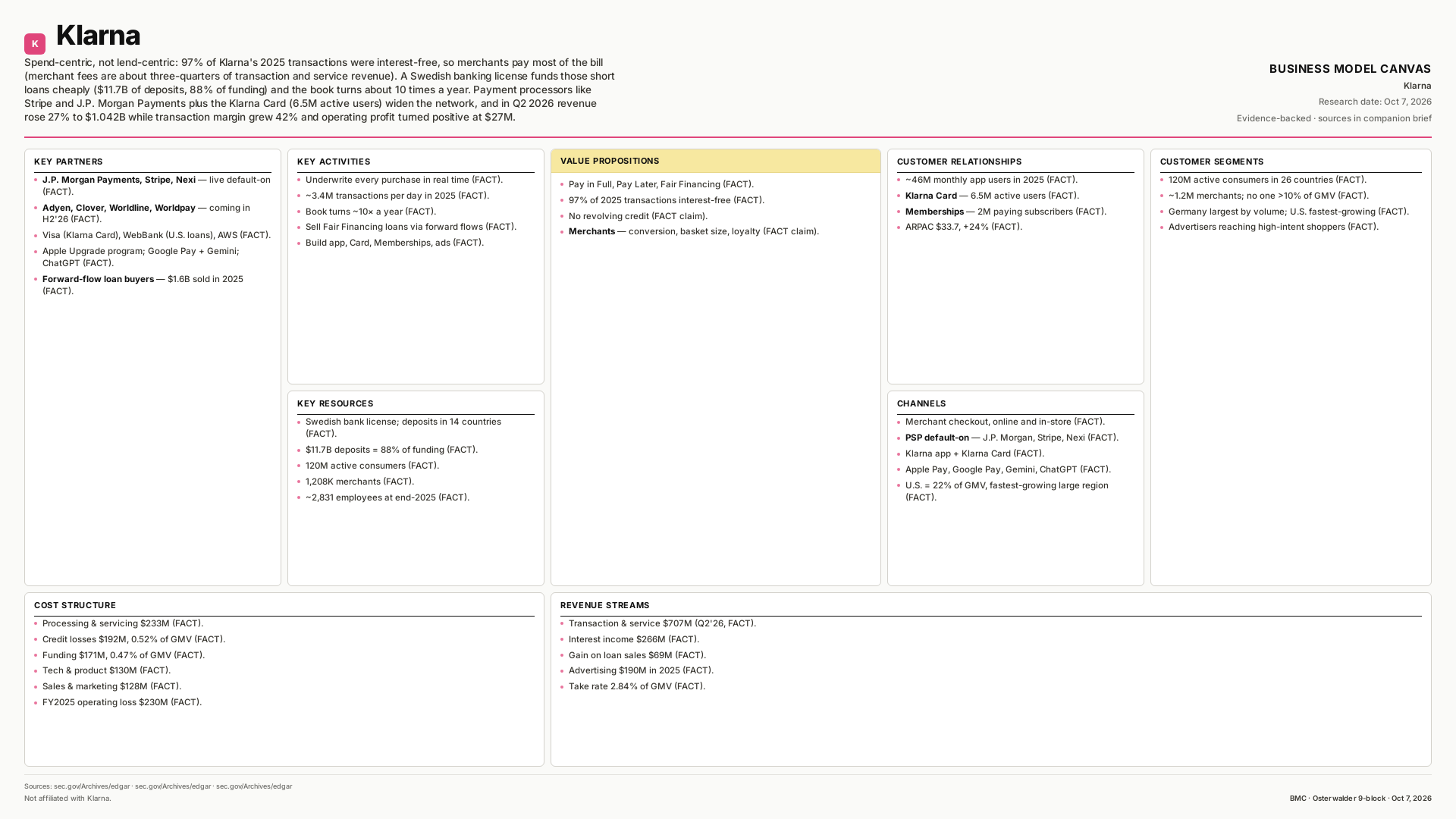Image resolution: width=1456 pixels, height=819 pixels.
Task: Click the highlighted VALUE PROPOSITIONS header
Action: click(x=716, y=161)
